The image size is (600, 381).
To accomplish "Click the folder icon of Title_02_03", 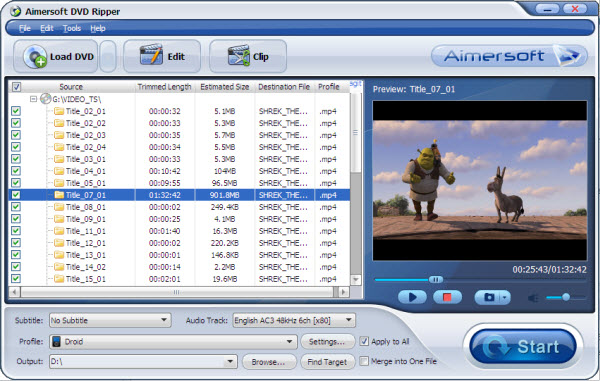I will (x=59, y=135).
